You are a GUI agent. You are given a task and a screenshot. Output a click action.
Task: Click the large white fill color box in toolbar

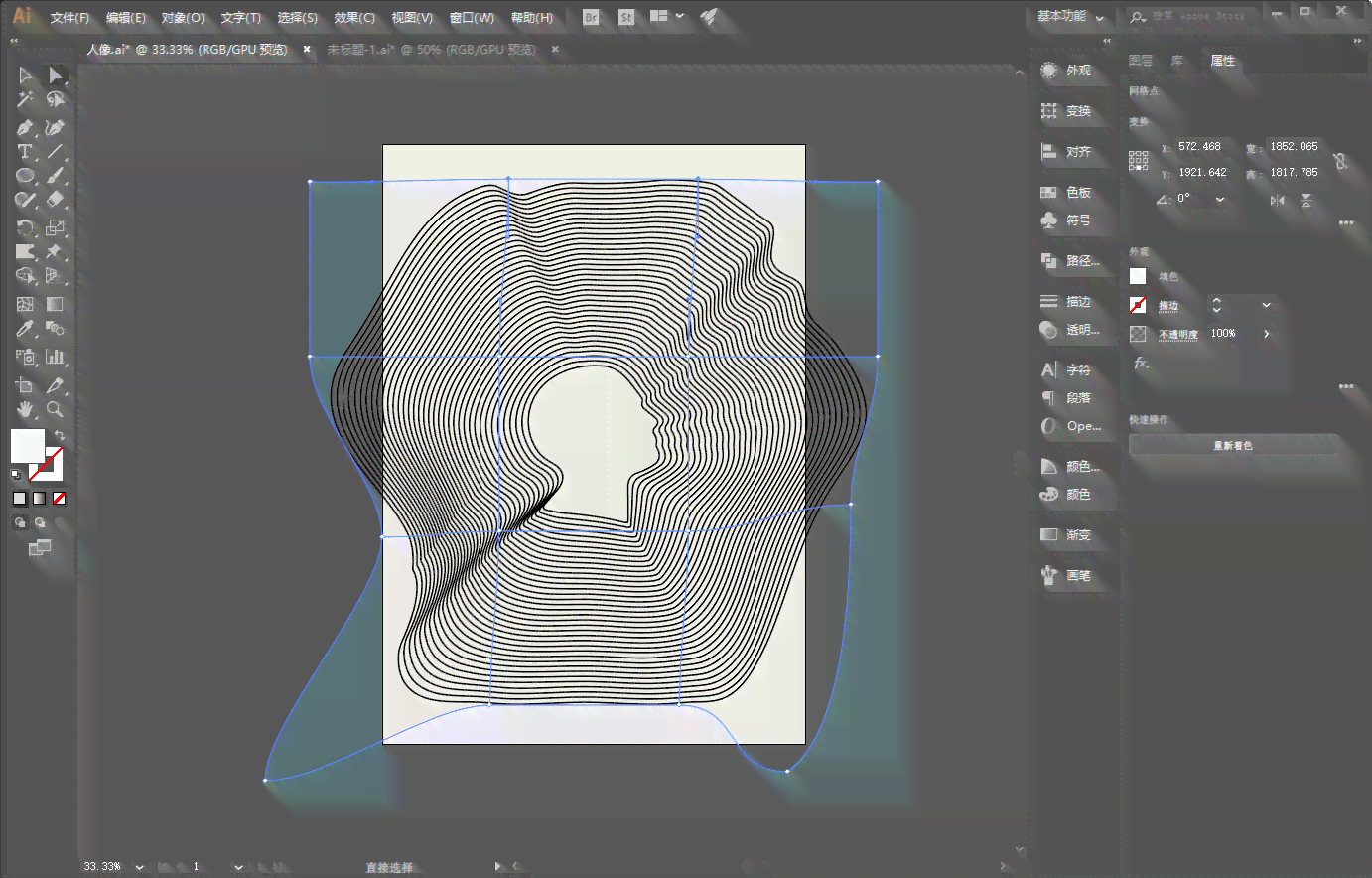click(x=26, y=444)
